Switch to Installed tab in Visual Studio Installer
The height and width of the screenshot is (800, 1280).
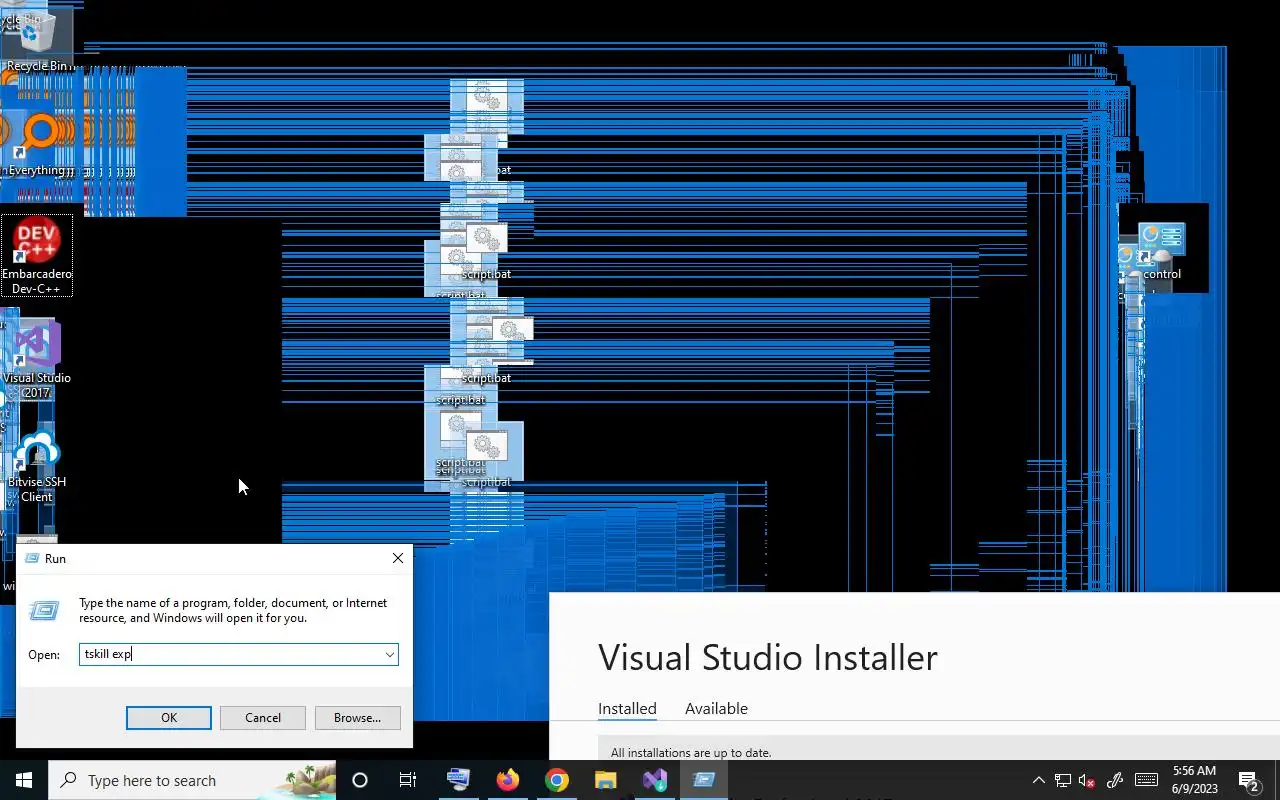click(627, 708)
